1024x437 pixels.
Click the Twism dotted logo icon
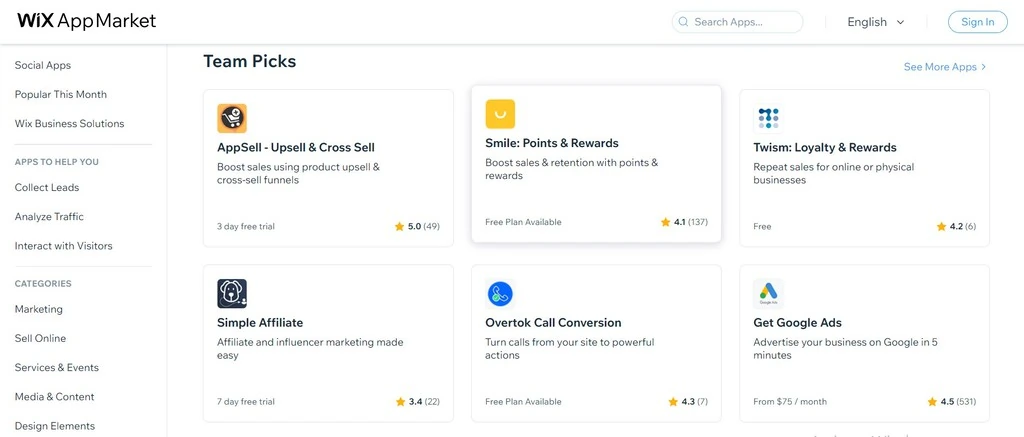768,119
